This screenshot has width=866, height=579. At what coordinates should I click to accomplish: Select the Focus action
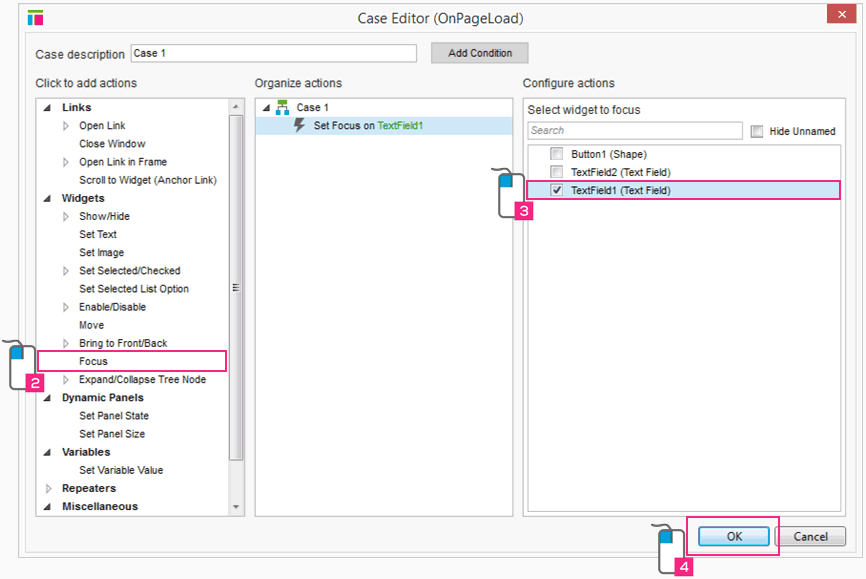tap(93, 361)
